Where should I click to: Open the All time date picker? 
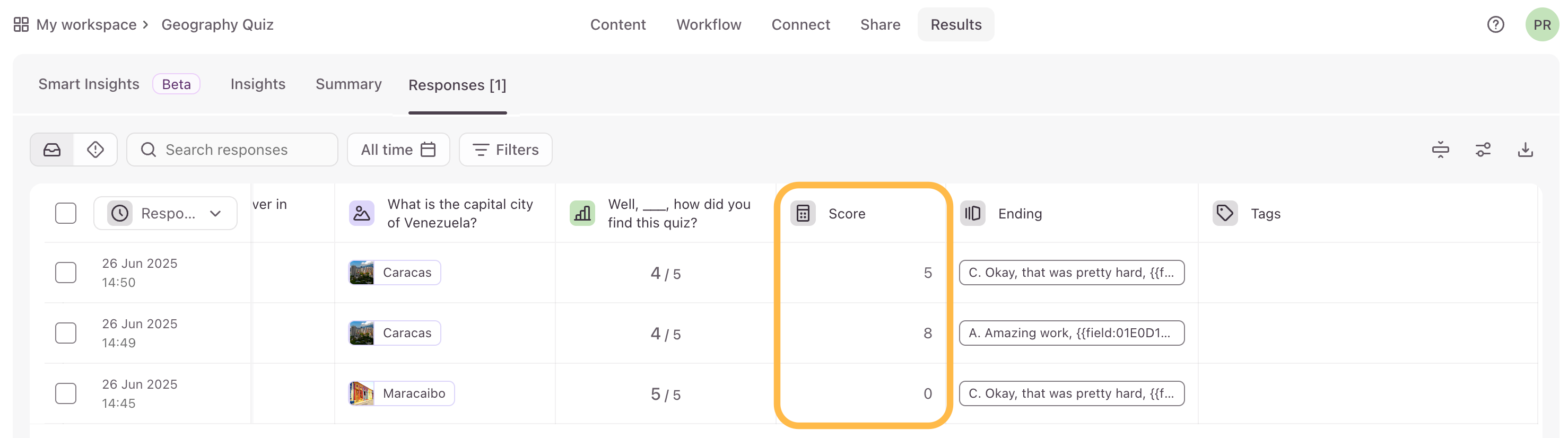click(398, 150)
